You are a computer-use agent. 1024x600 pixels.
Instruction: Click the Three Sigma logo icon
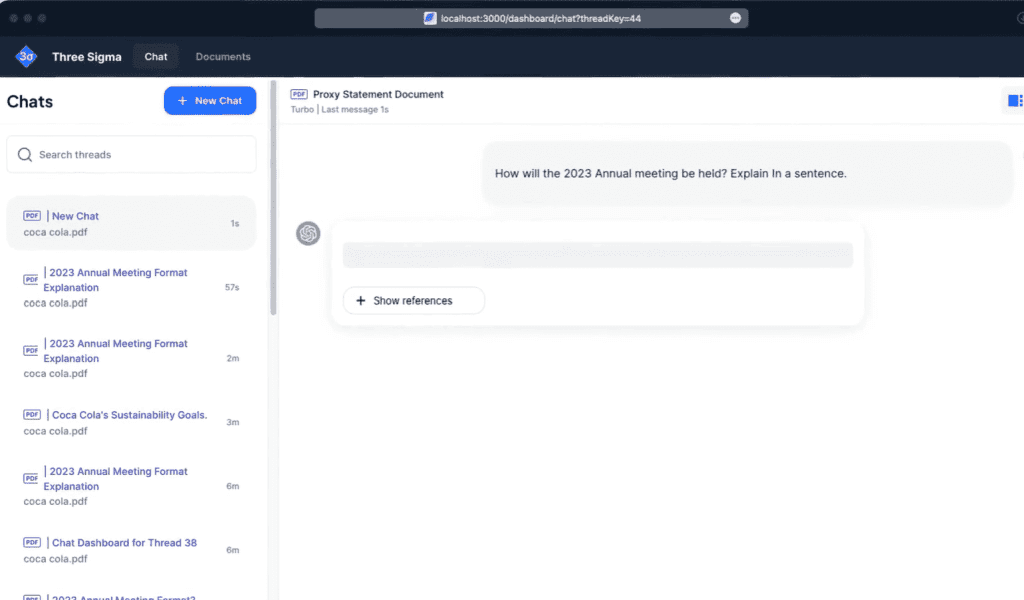click(26, 57)
